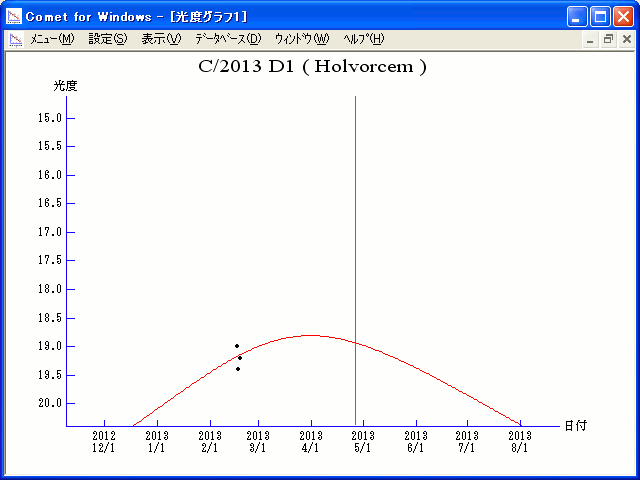Viewport: 640px width, 480px height.
Task: Click the 2013 4/1 date label
Action: (311, 442)
